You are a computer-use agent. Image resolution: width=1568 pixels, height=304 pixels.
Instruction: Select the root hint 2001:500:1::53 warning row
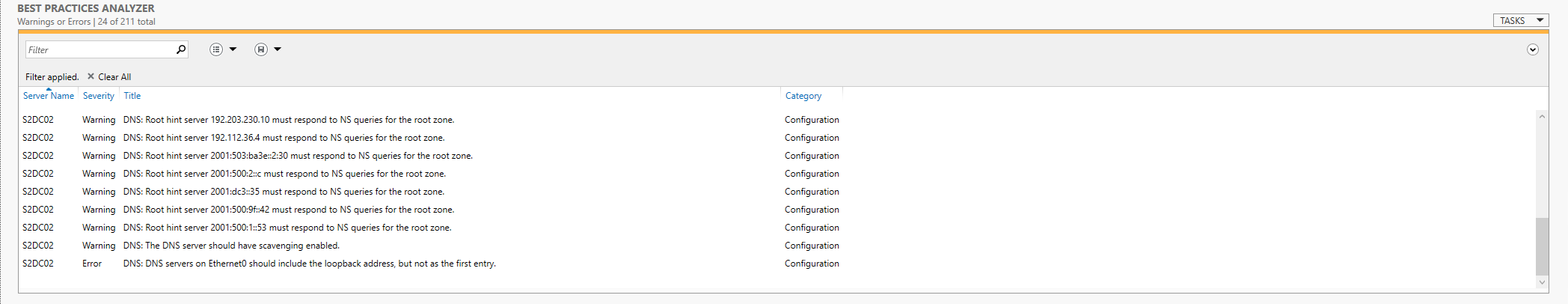click(287, 228)
